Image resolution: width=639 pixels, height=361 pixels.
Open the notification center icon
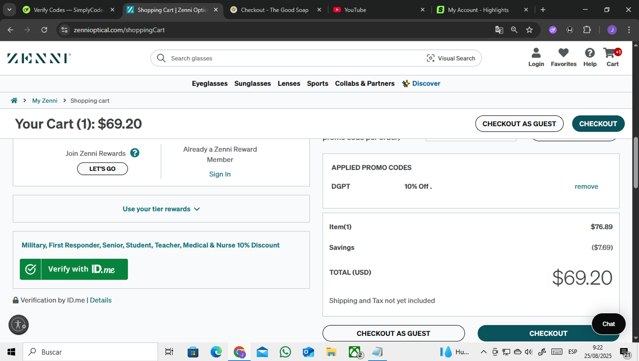click(x=624, y=352)
